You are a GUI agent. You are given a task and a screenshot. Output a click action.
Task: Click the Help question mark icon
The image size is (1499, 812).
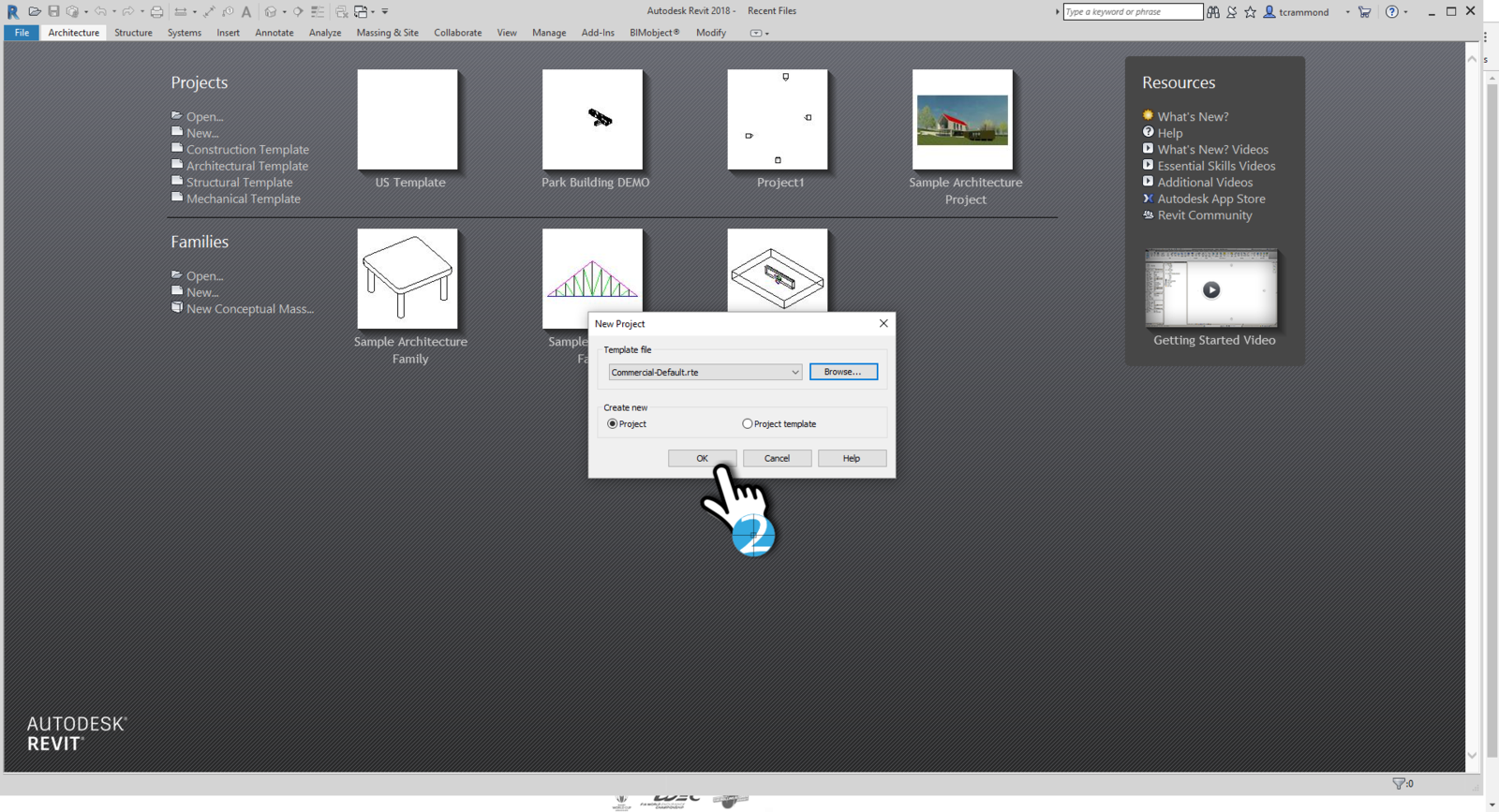[1392, 11]
